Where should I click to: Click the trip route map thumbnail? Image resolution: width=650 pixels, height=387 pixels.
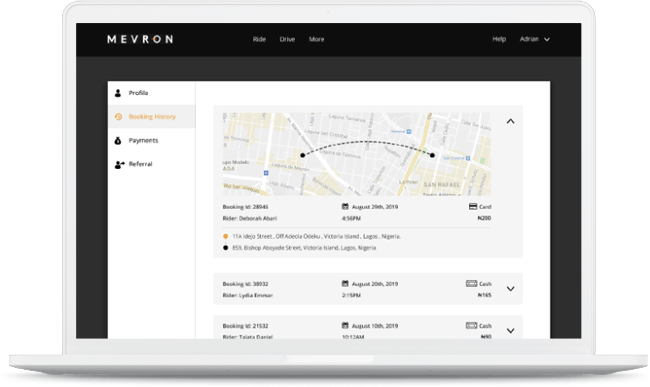click(357, 154)
